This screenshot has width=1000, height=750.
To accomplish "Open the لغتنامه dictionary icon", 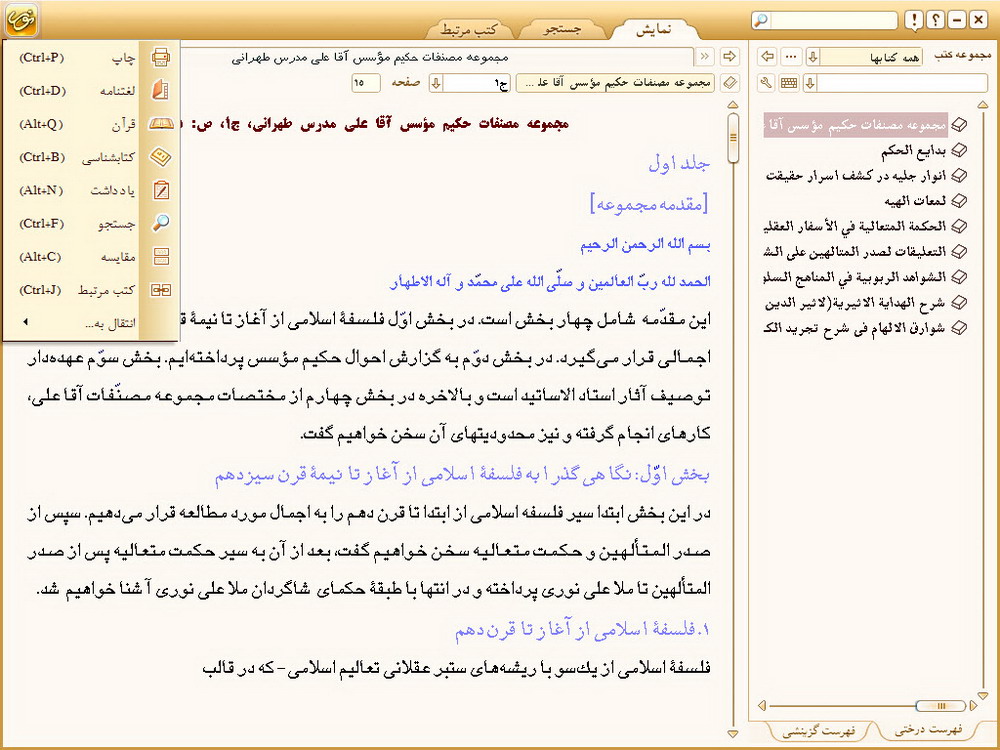I will (160, 91).
